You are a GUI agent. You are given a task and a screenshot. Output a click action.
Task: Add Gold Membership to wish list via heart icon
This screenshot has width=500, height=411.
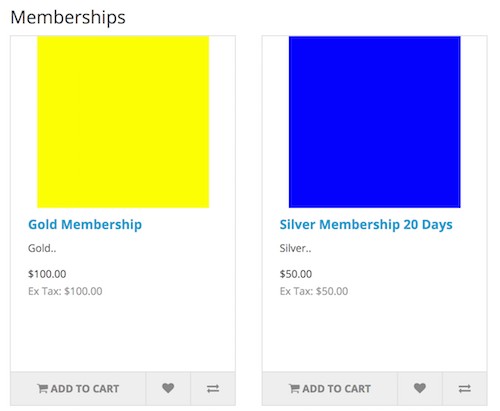[168, 388]
